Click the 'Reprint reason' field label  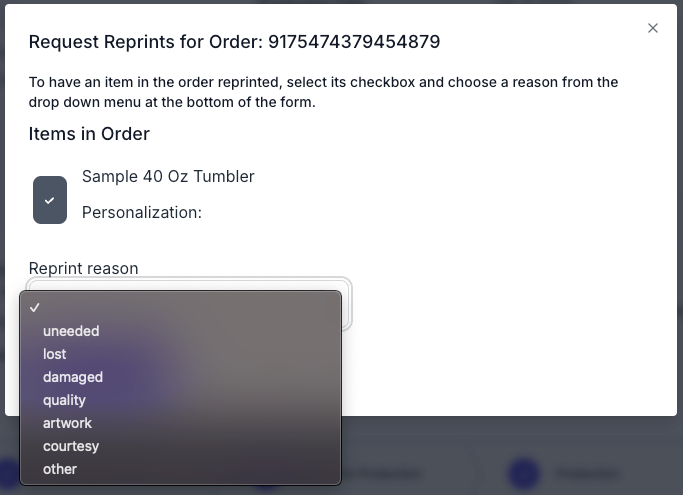pos(83,268)
